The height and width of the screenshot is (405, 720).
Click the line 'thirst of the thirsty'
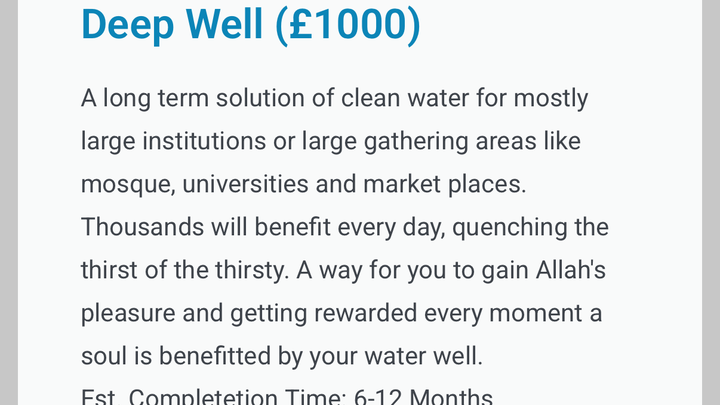[185, 270]
